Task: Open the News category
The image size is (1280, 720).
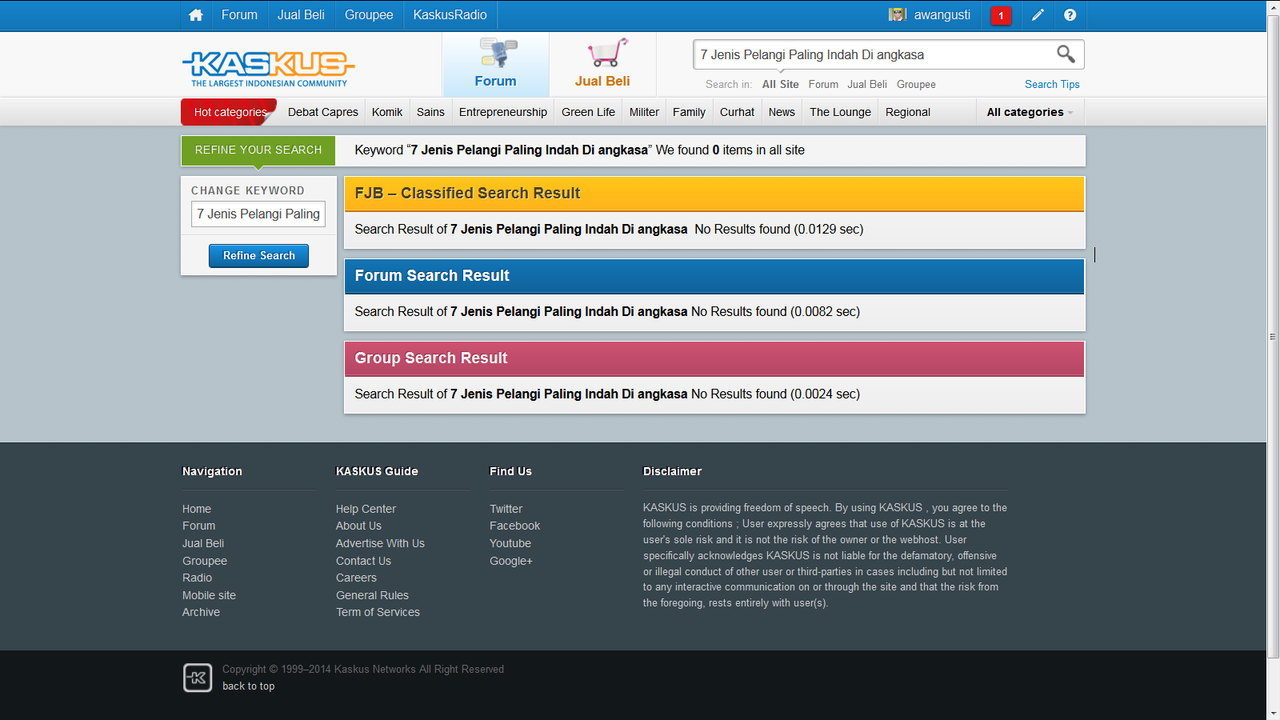Action: click(782, 112)
